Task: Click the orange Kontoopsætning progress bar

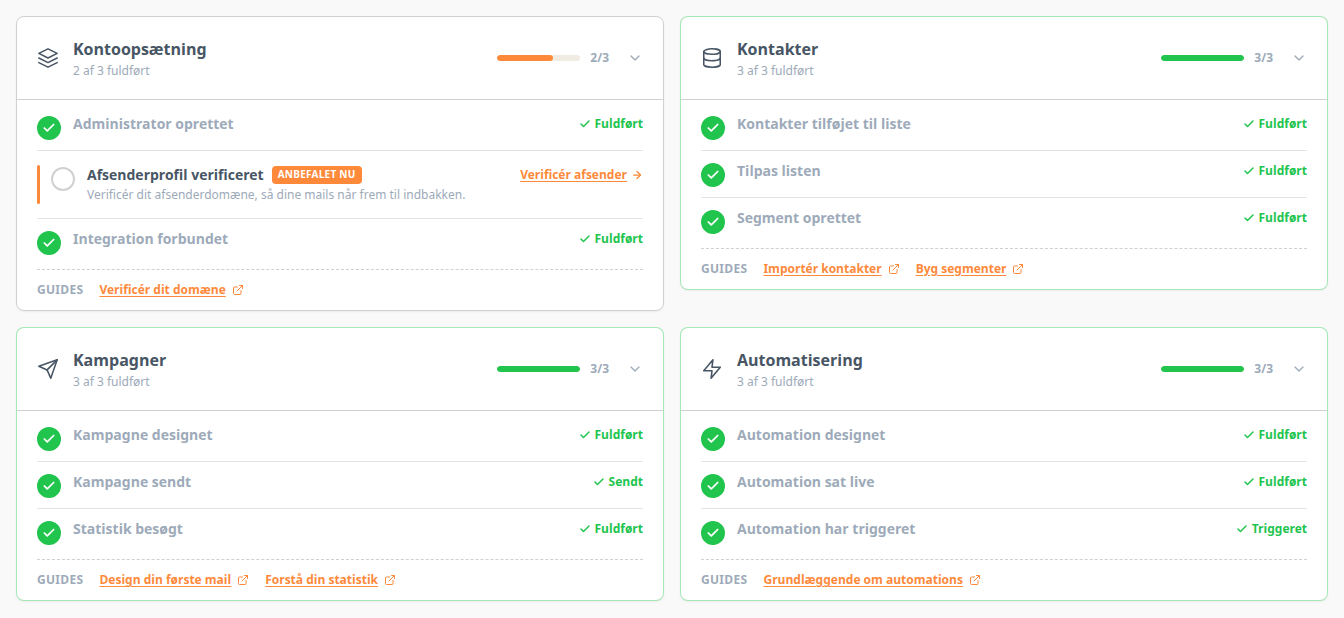Action: tap(538, 58)
